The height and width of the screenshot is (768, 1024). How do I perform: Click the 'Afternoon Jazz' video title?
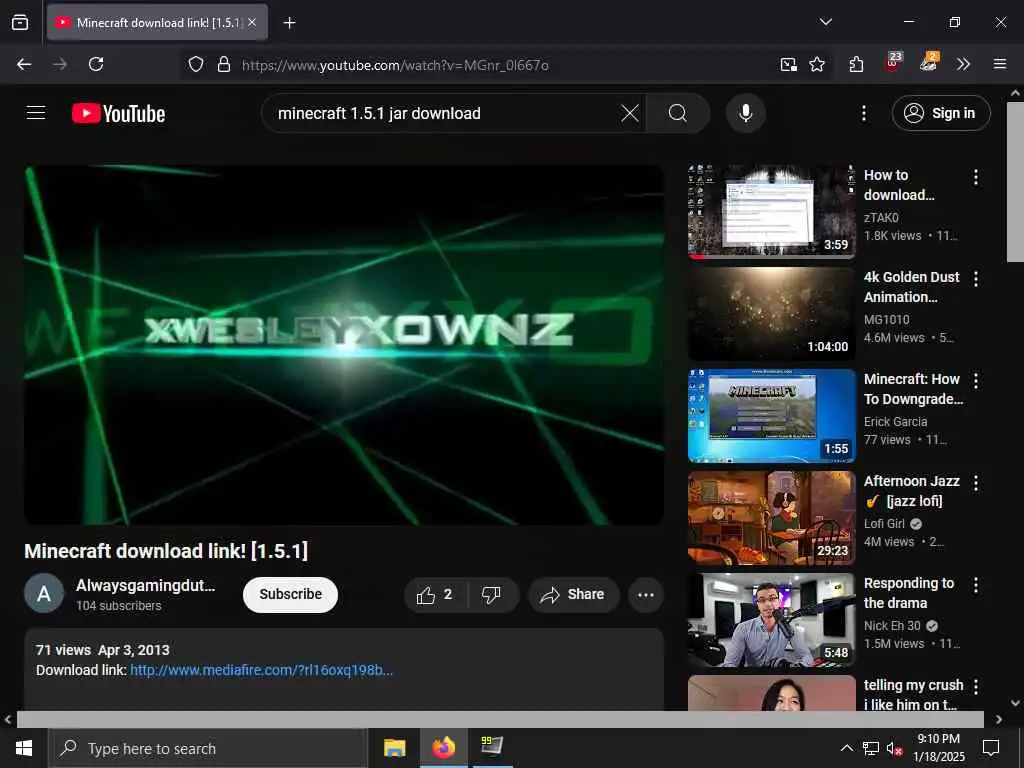pos(912,491)
